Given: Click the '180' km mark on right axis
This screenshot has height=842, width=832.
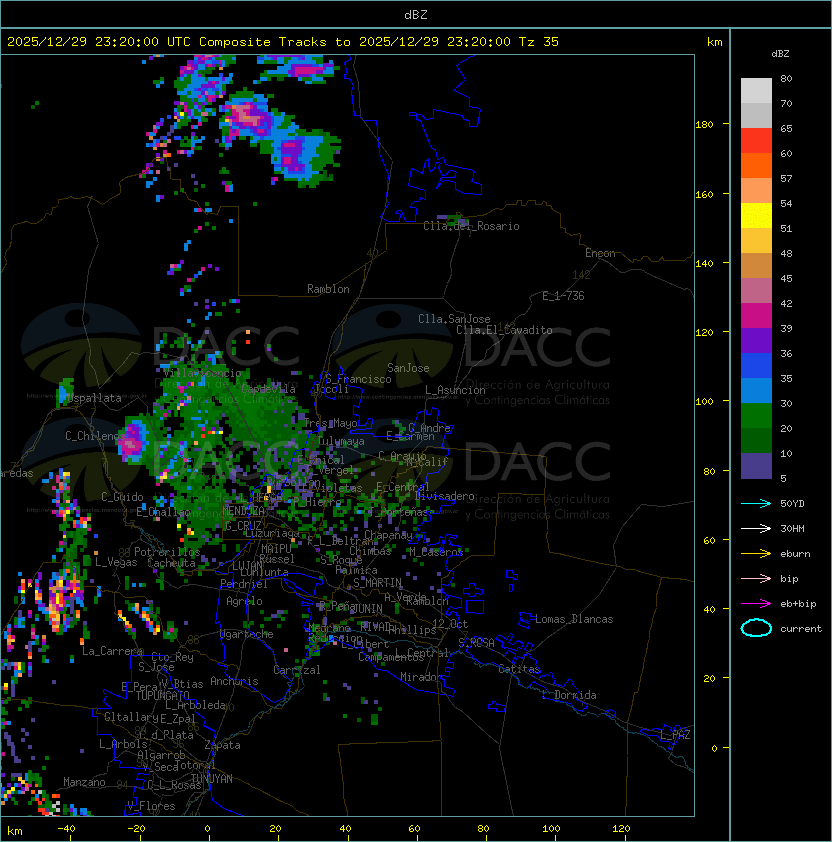Looking at the screenshot, I should 704,125.
